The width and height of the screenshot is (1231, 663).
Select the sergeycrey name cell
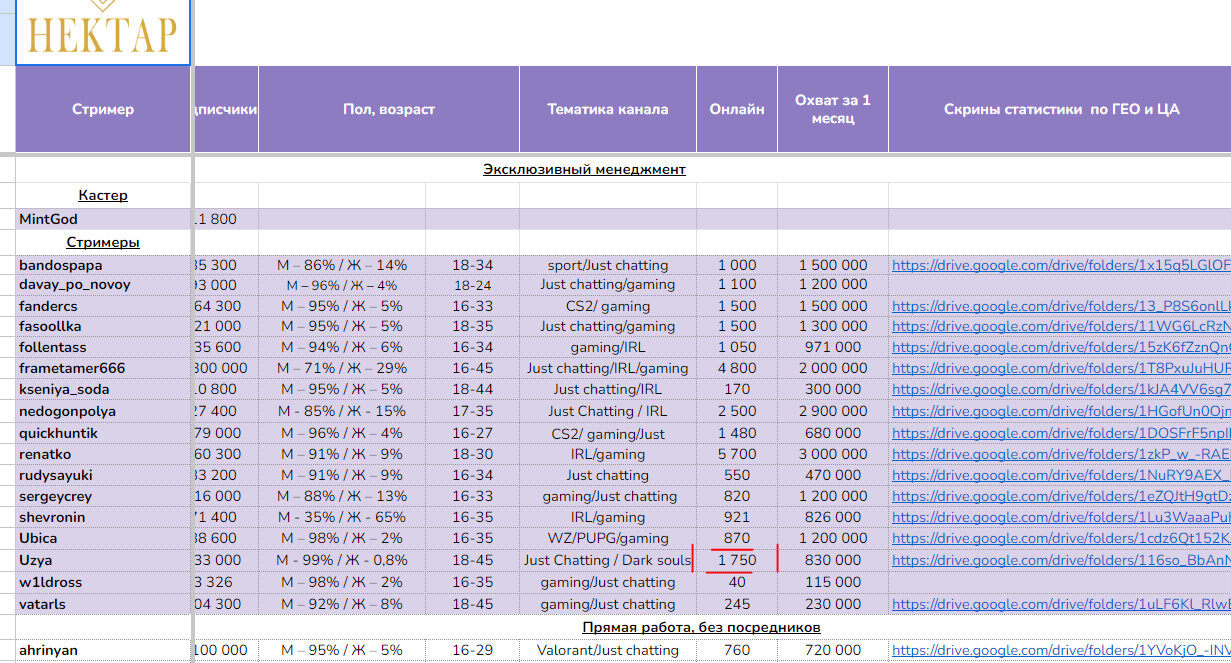(x=103, y=496)
